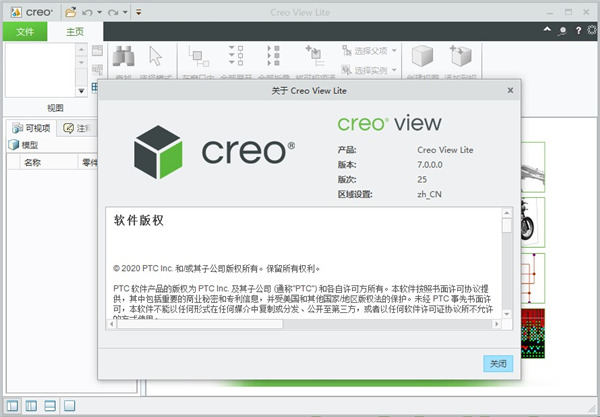The height and width of the screenshot is (417, 600).
Task: Open the undo history dropdown arrow
Action: (x=101, y=12)
